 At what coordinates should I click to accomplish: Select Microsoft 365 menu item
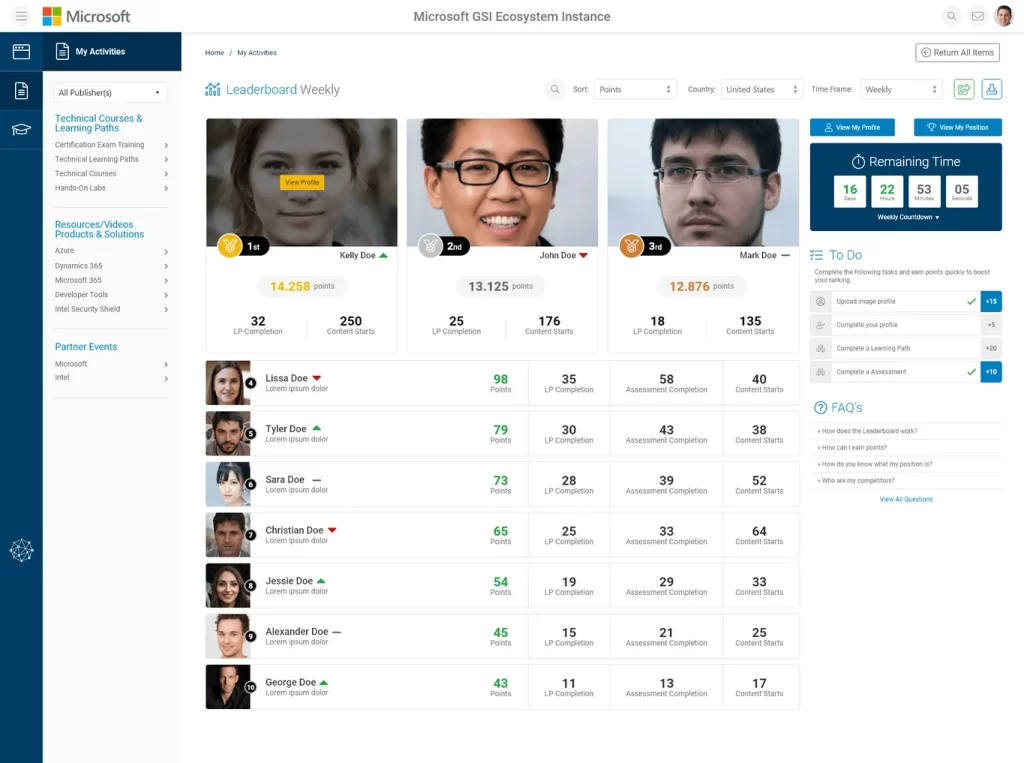[78, 280]
